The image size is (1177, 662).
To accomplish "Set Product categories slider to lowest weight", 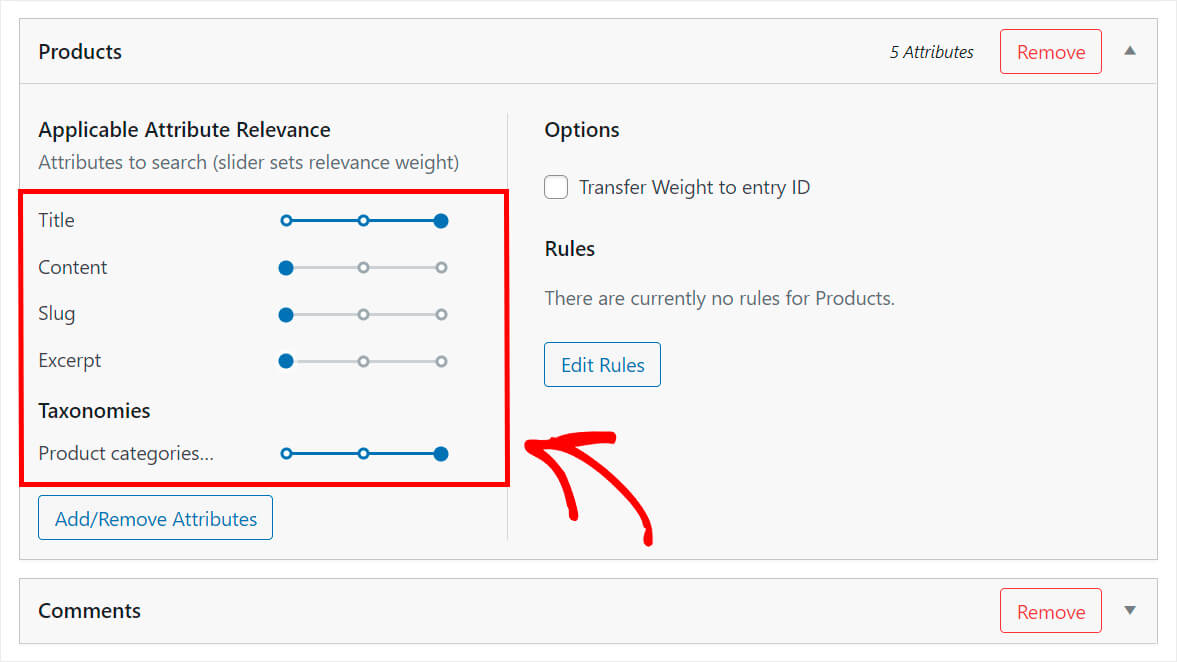I will click(x=286, y=453).
